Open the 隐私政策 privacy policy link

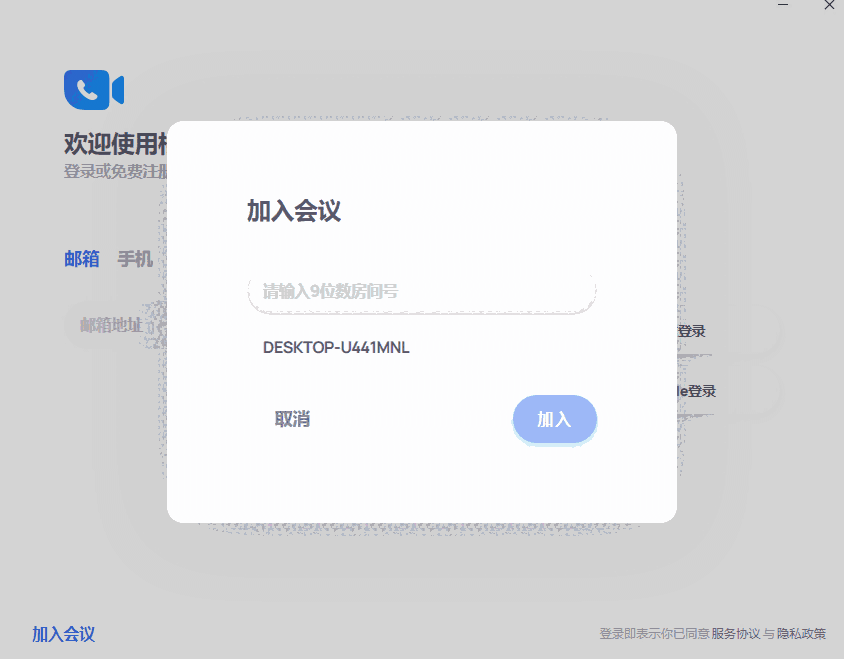click(x=800, y=633)
